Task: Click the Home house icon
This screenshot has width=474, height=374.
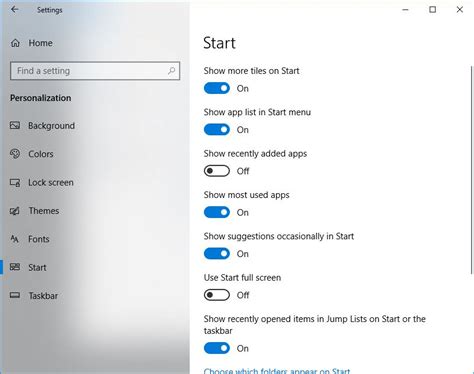Action: tap(15, 43)
